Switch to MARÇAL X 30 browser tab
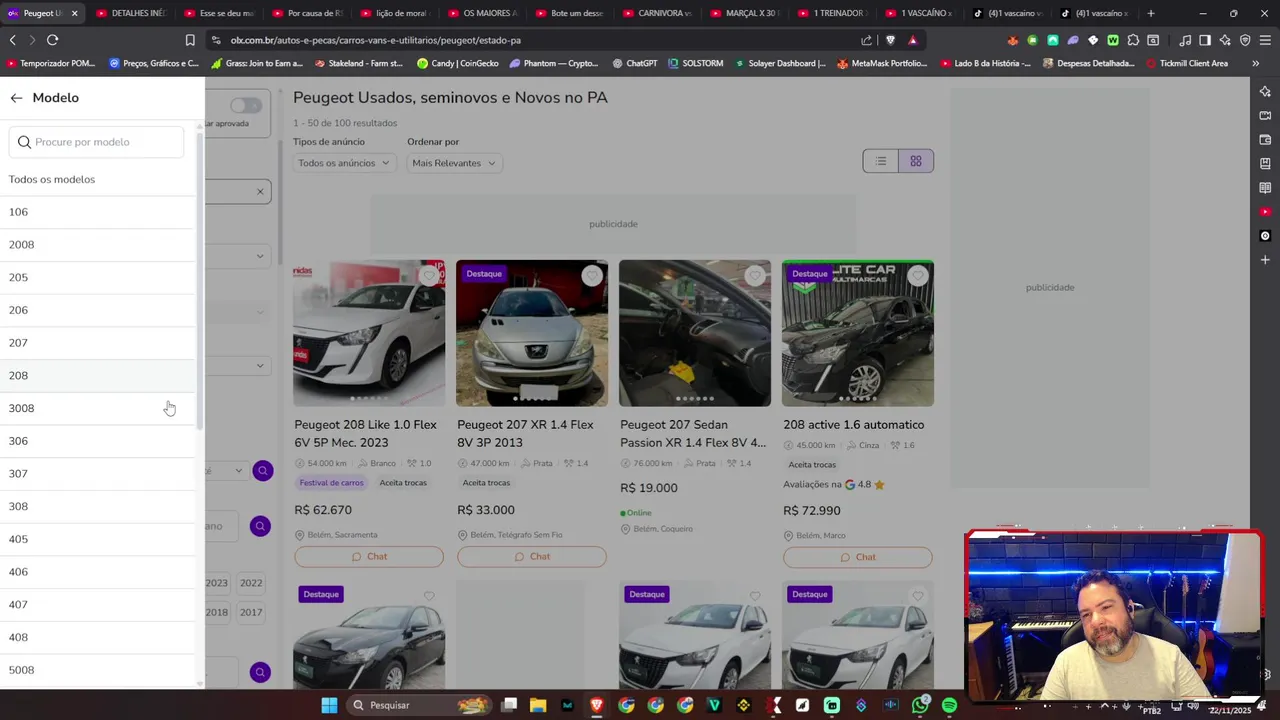Viewport: 1280px width, 720px height. pos(747,13)
